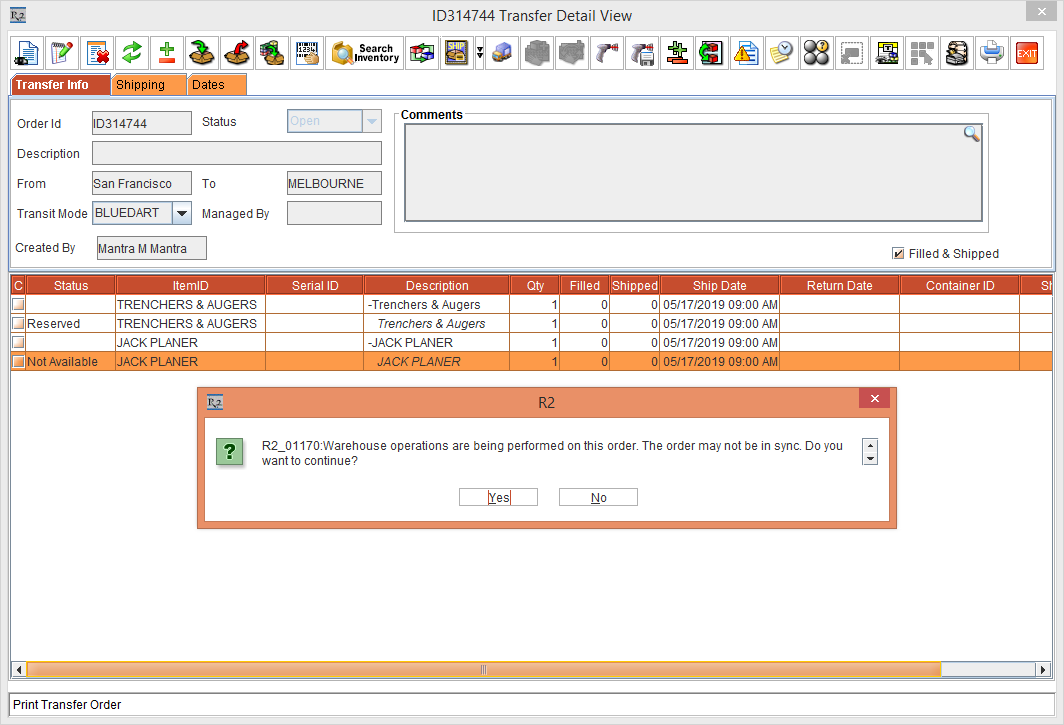Click the horizontal scrollbar below the grid
The height and width of the screenshot is (725, 1064).
(485, 669)
